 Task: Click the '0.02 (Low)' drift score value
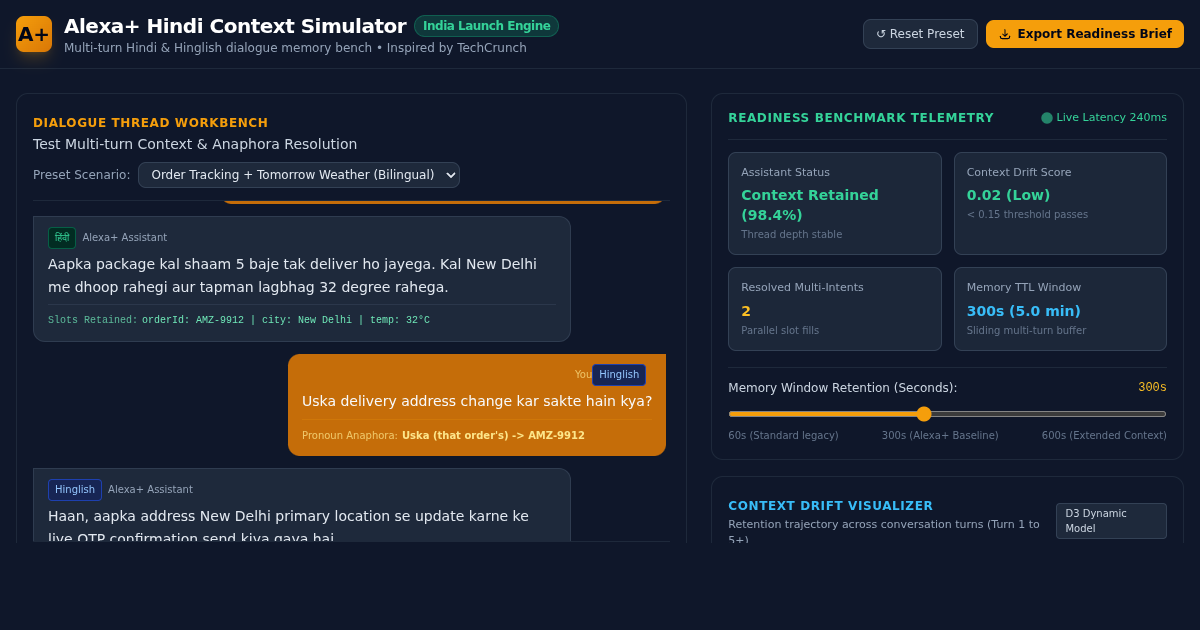1008,195
